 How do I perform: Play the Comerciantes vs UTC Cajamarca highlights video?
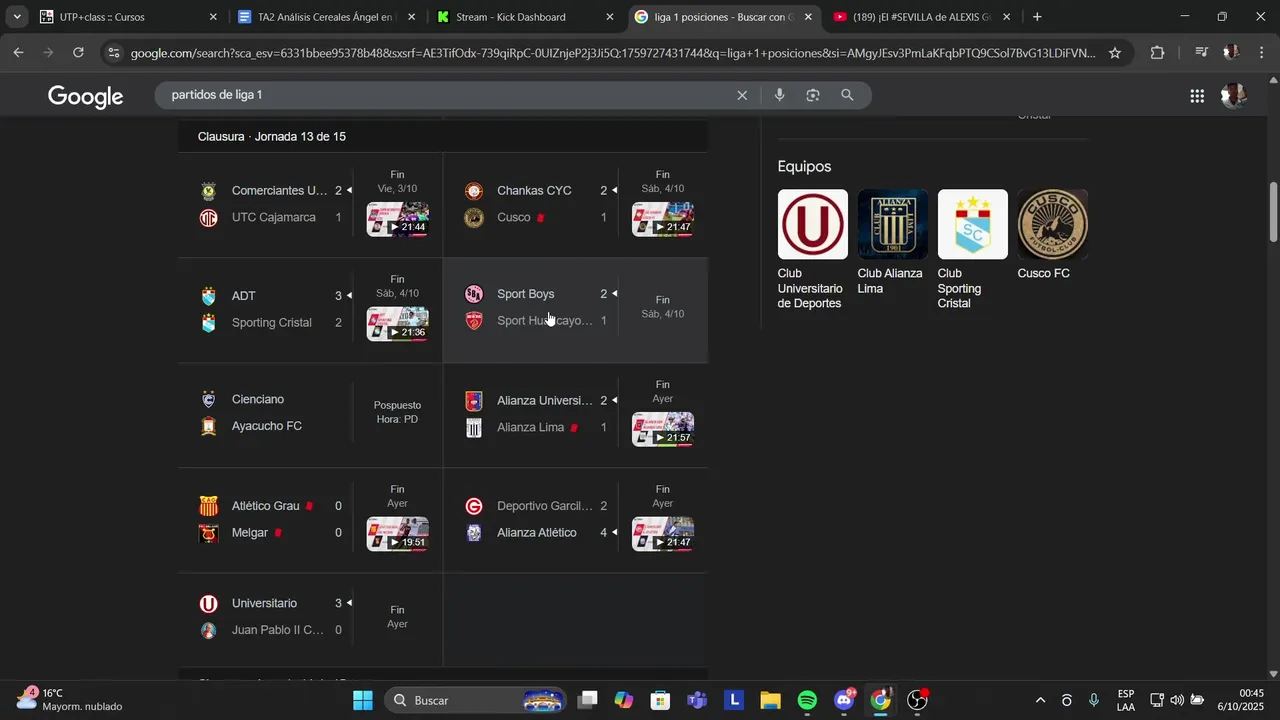pyautogui.click(x=398, y=219)
